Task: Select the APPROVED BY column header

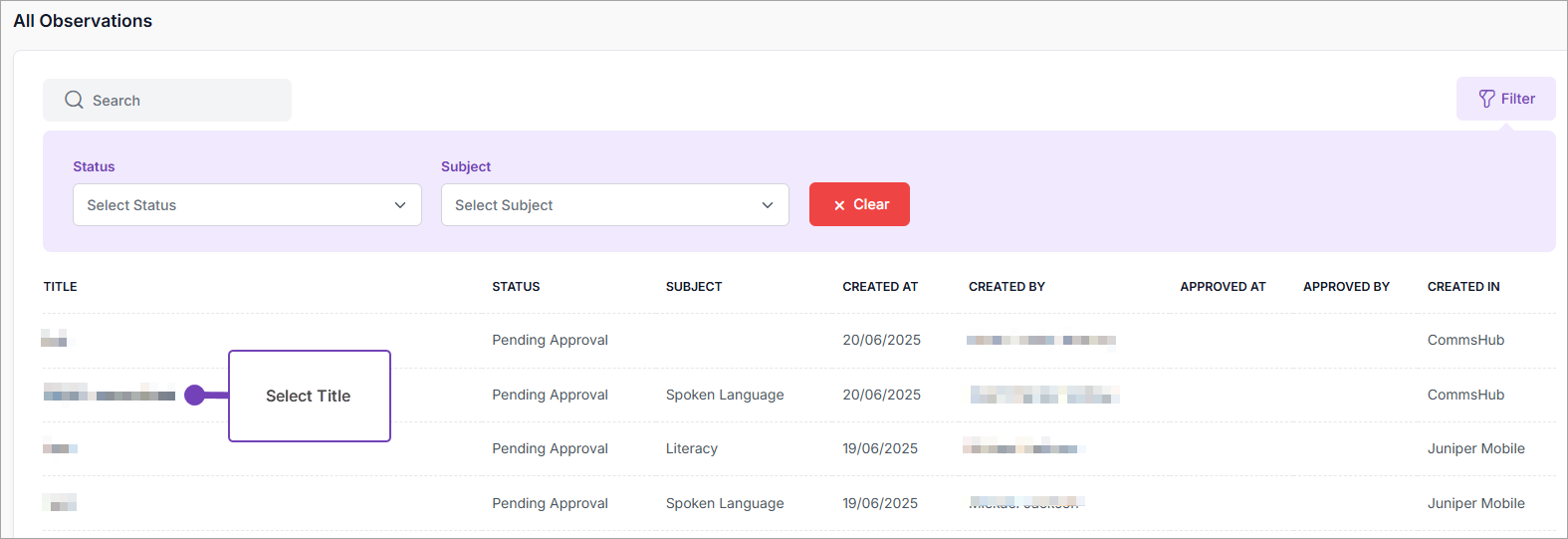Action: click(x=1346, y=287)
